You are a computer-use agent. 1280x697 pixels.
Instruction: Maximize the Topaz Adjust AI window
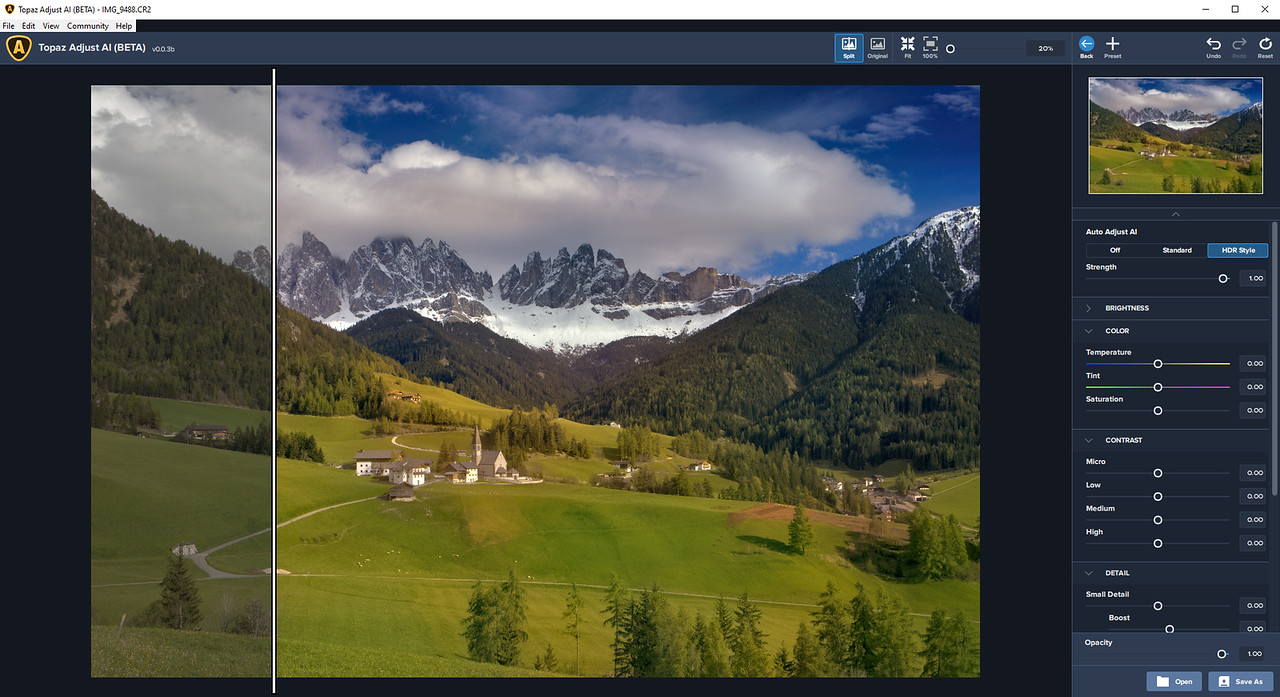pyautogui.click(x=1235, y=9)
